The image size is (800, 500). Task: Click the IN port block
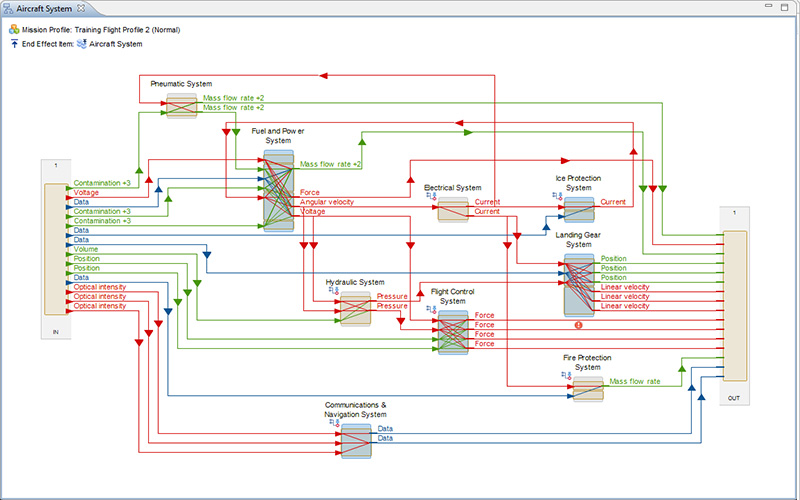[56, 249]
